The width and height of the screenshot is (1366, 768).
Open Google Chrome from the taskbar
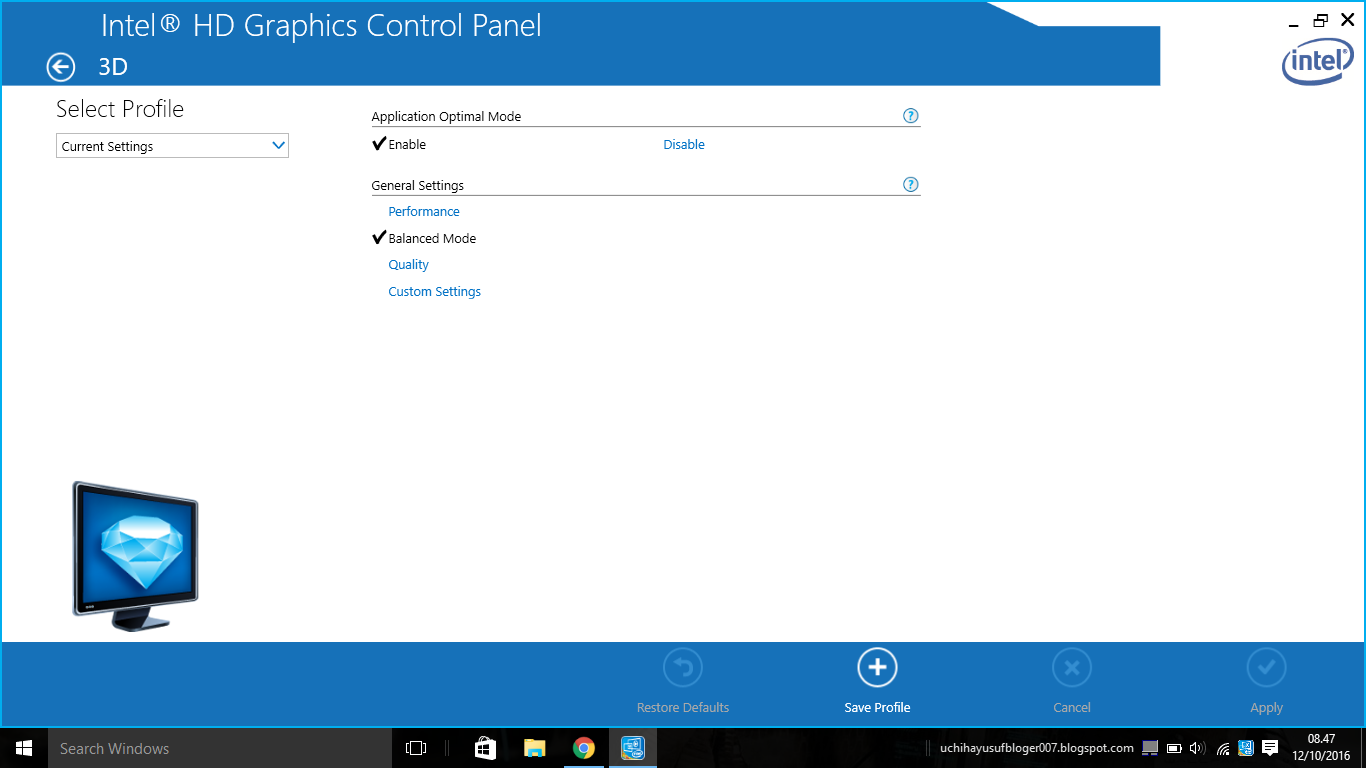pos(584,748)
